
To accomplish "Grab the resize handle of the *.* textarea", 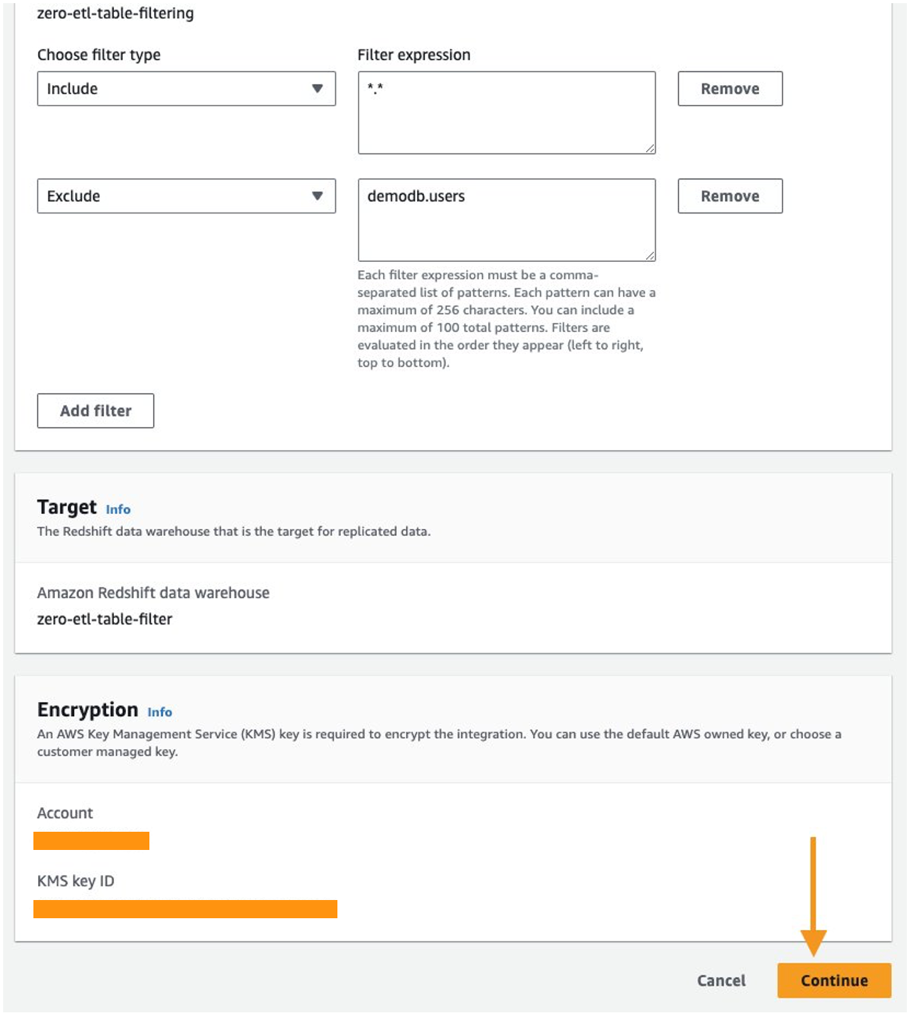I will pos(650,149).
